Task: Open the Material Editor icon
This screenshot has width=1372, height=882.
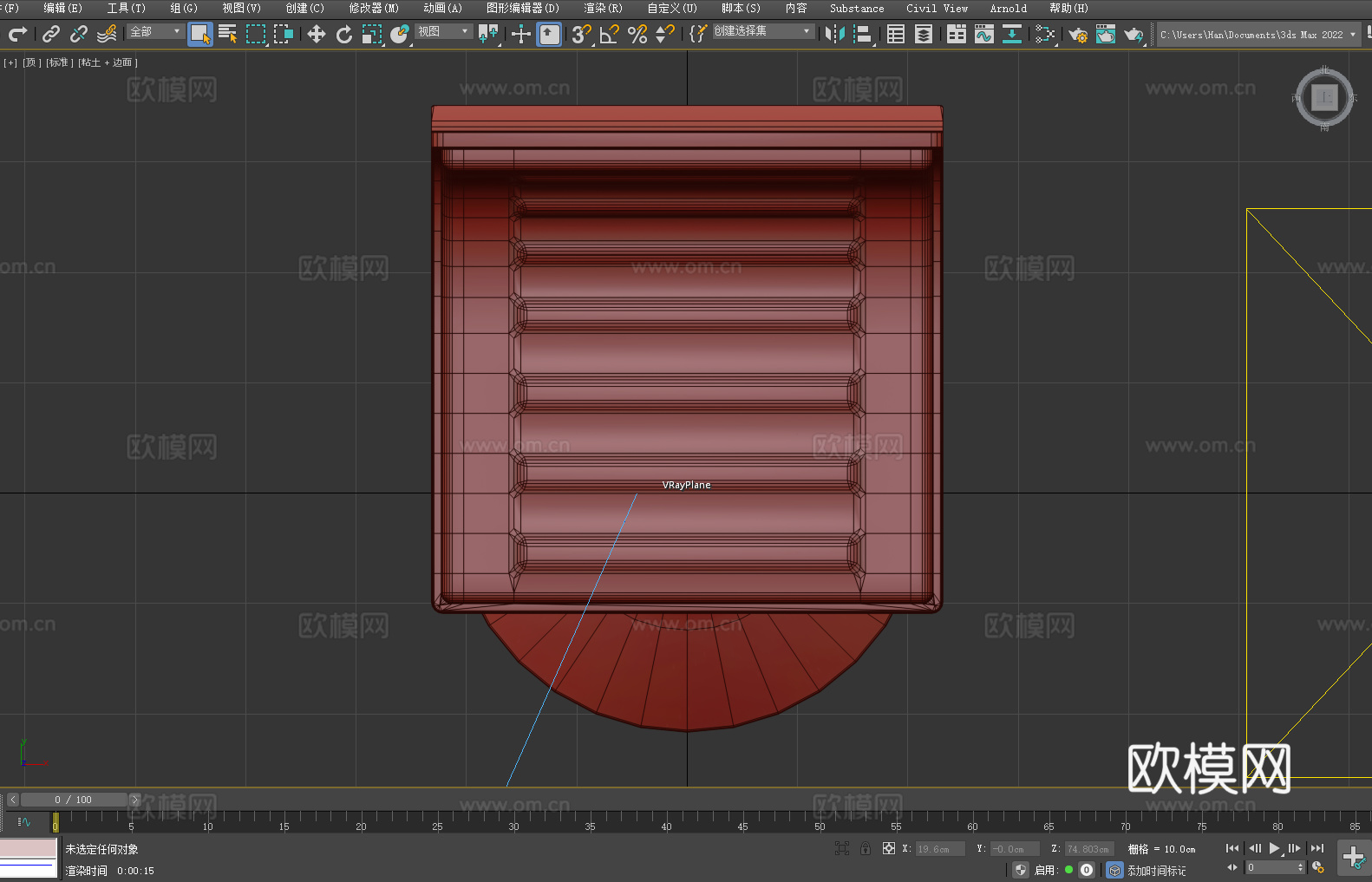Action: tap(1045, 34)
